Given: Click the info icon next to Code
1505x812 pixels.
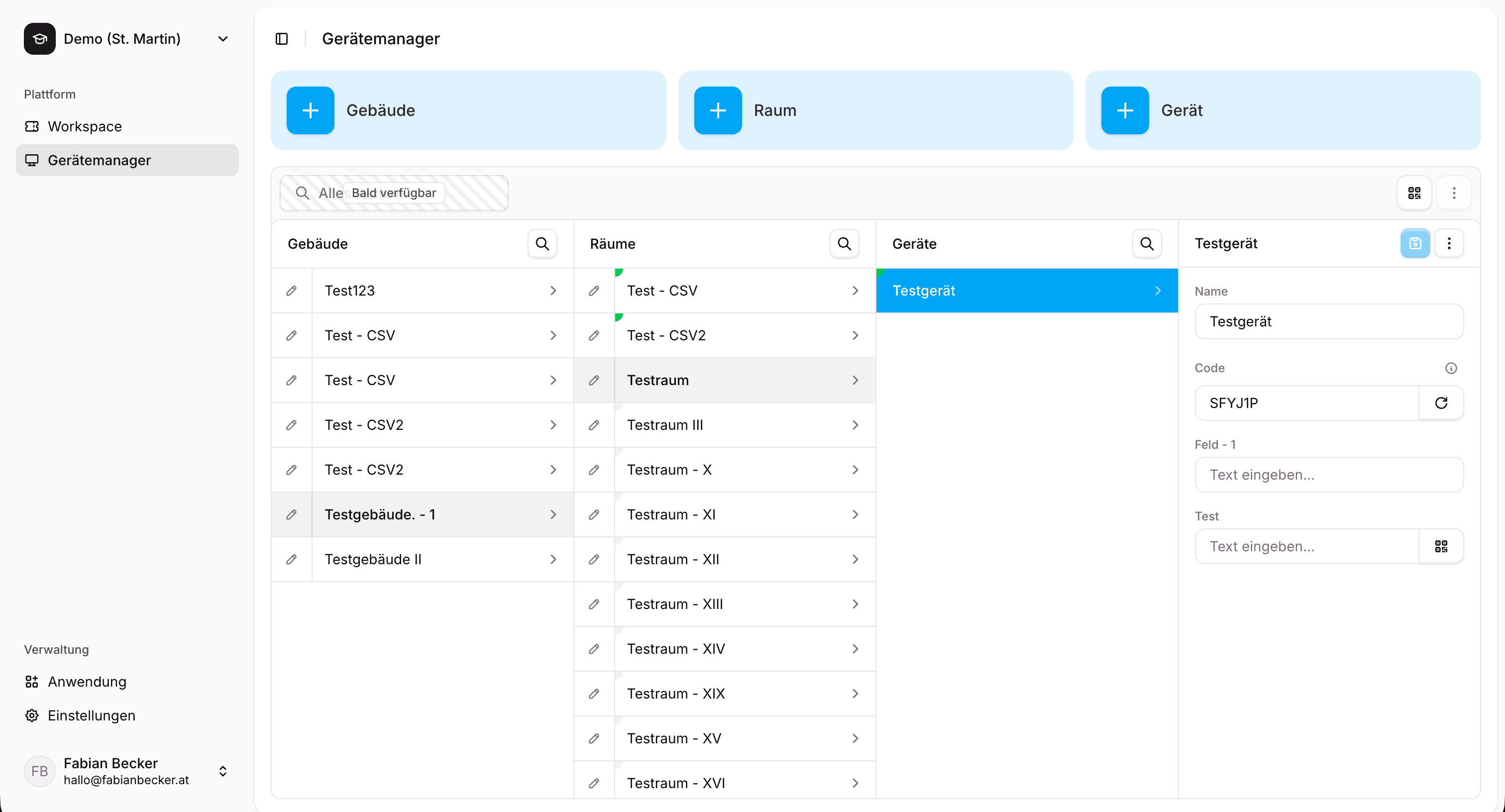Looking at the screenshot, I should tap(1452, 368).
